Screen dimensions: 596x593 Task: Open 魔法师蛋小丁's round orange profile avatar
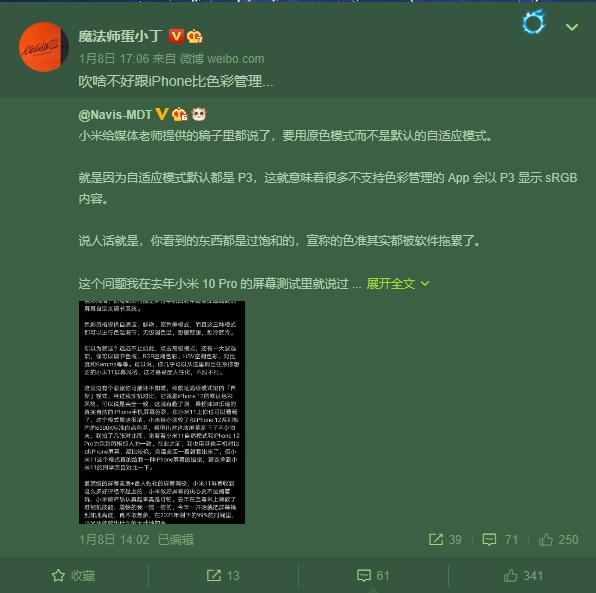pyautogui.click(x=43, y=47)
